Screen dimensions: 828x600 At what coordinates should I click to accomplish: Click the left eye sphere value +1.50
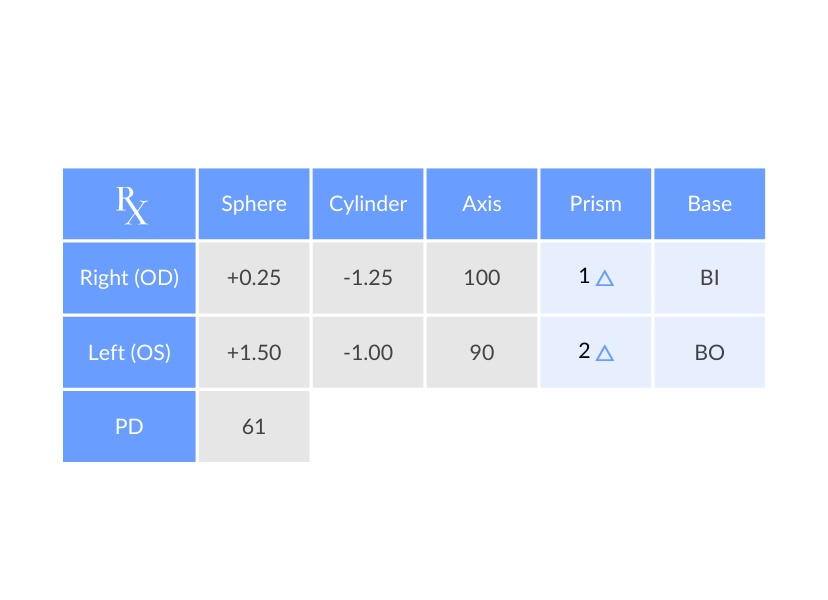(x=254, y=352)
